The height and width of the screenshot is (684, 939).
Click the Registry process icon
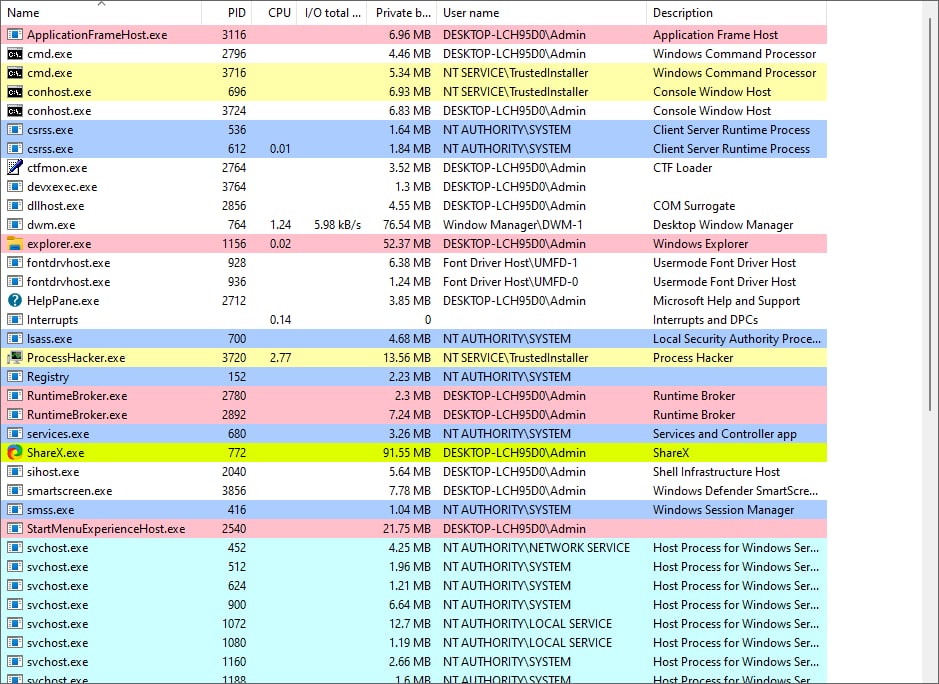tap(15, 377)
